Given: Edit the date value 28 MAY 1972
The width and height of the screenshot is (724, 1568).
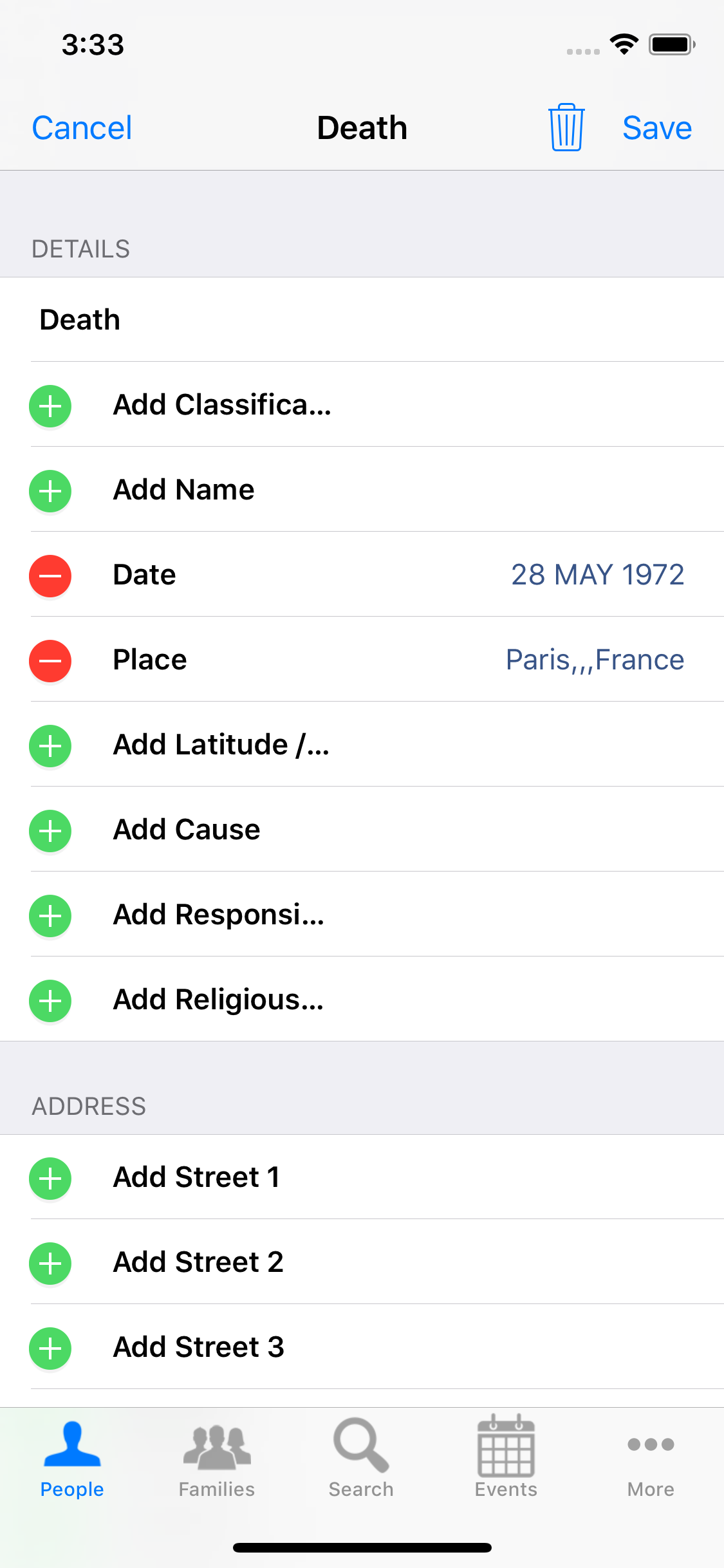Looking at the screenshot, I should [597, 575].
